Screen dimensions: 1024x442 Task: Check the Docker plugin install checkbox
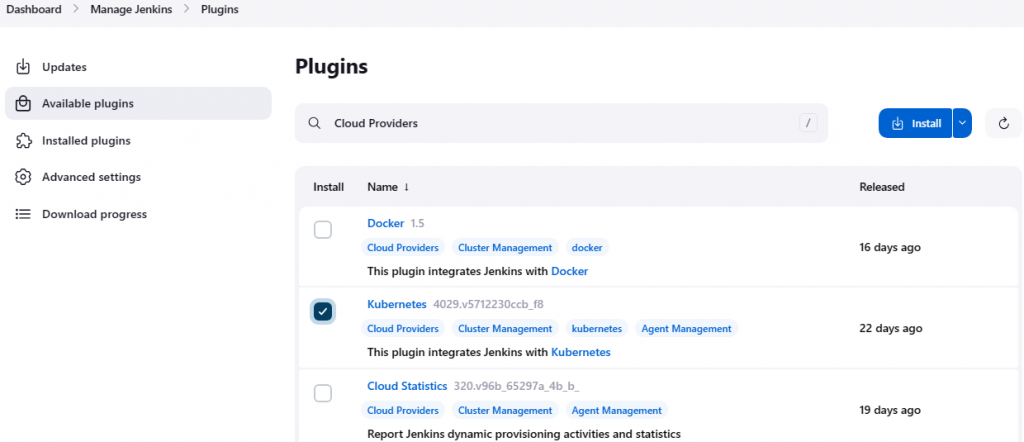click(323, 230)
